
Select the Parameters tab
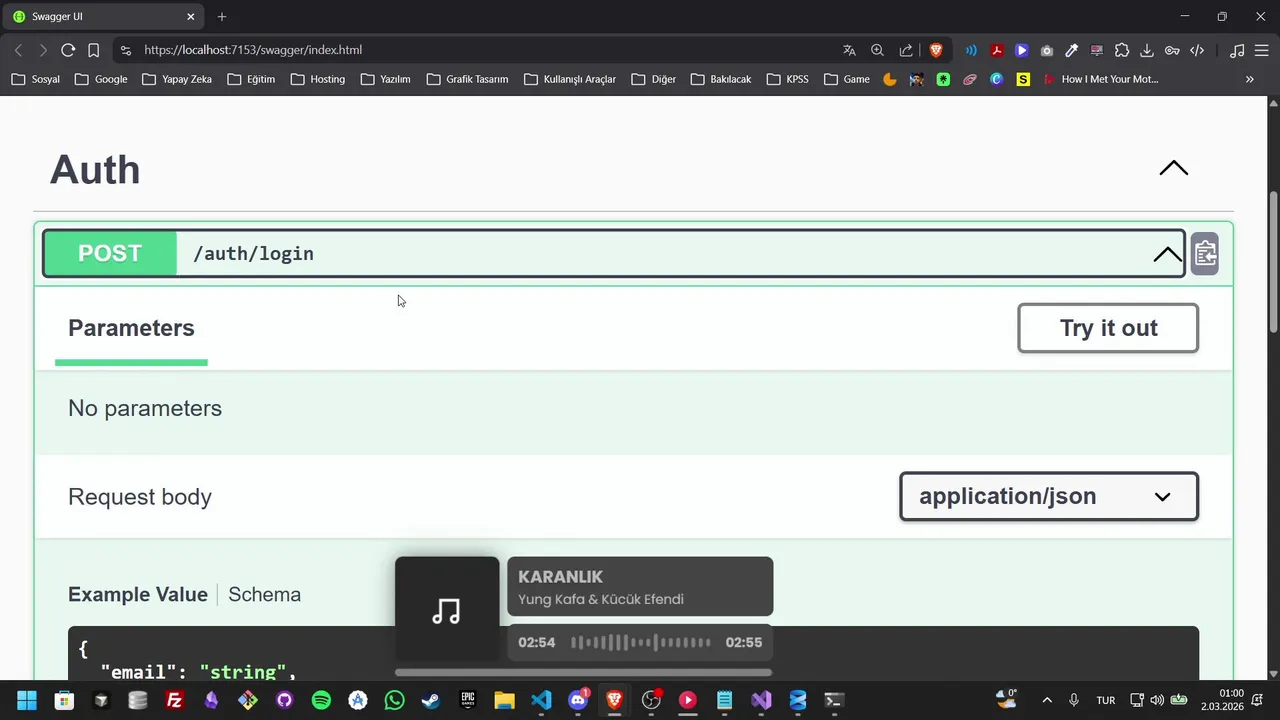point(131,328)
